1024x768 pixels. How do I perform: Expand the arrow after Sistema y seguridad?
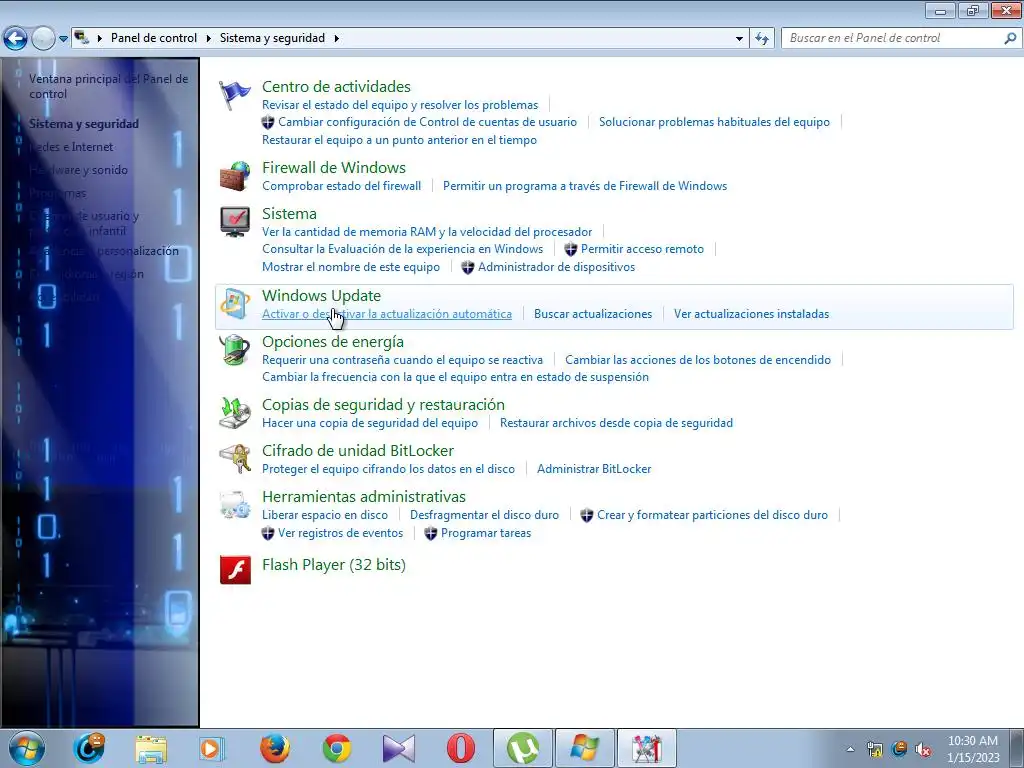tap(336, 39)
